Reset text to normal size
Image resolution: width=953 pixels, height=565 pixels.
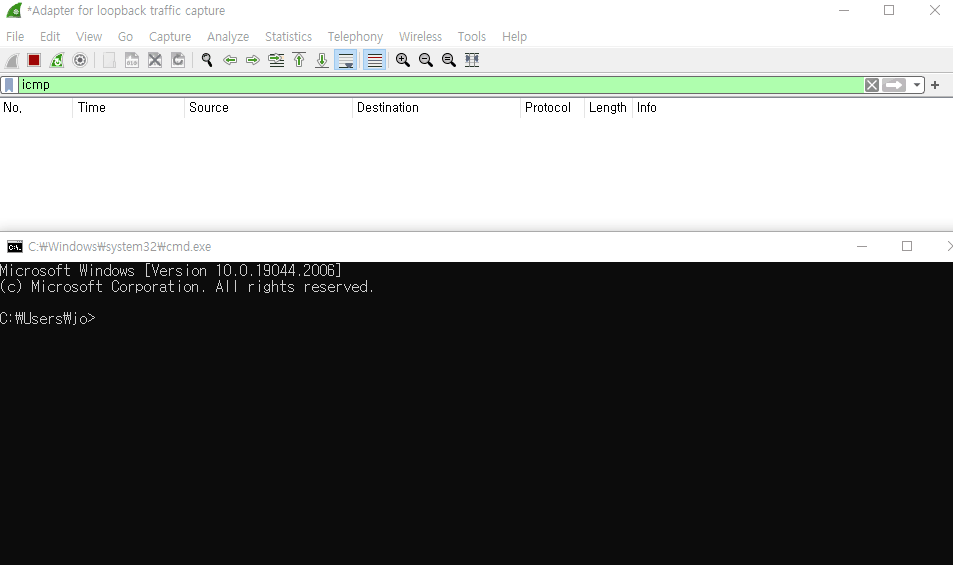click(449, 60)
